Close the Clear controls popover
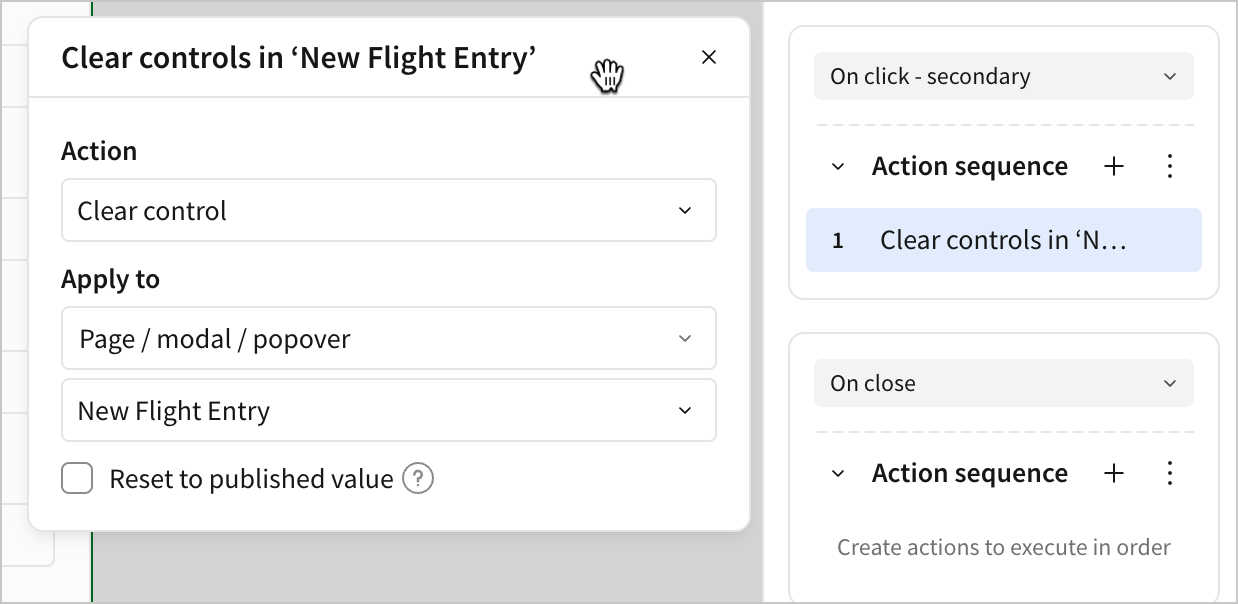Screen dimensions: 1238x604 point(709,58)
